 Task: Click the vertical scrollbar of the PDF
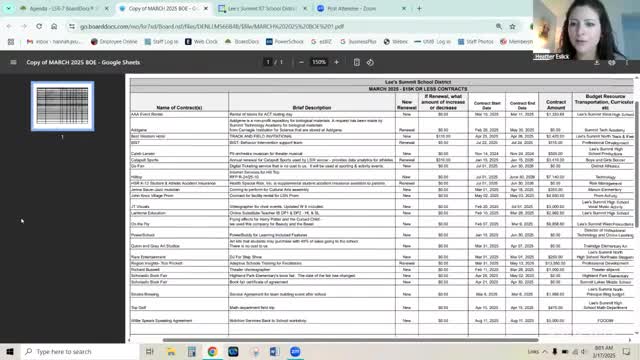[x=637, y=163]
